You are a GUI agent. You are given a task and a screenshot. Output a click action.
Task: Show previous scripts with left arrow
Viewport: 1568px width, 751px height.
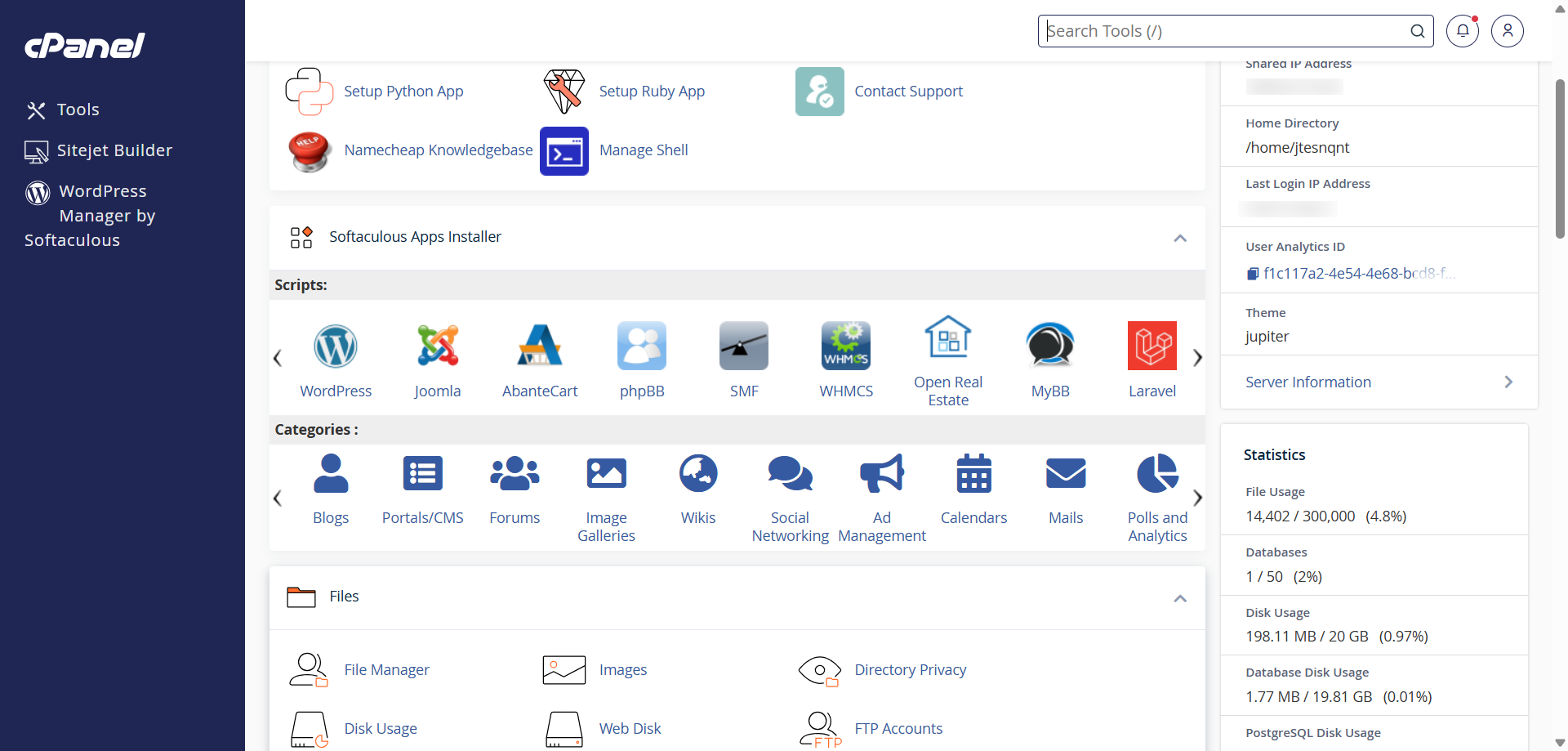278,358
